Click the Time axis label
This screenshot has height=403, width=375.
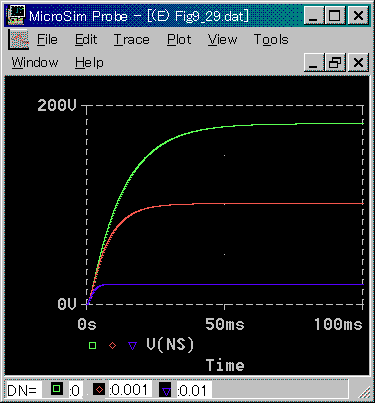click(x=225, y=365)
